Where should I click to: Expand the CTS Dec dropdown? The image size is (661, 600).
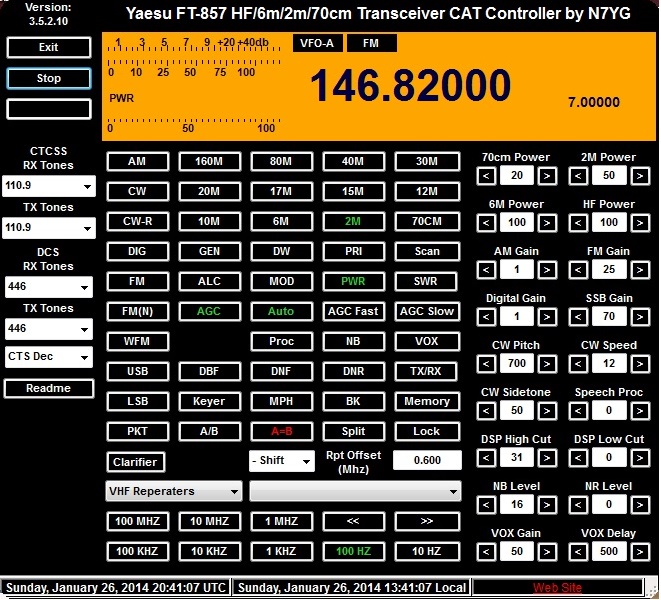coord(48,357)
